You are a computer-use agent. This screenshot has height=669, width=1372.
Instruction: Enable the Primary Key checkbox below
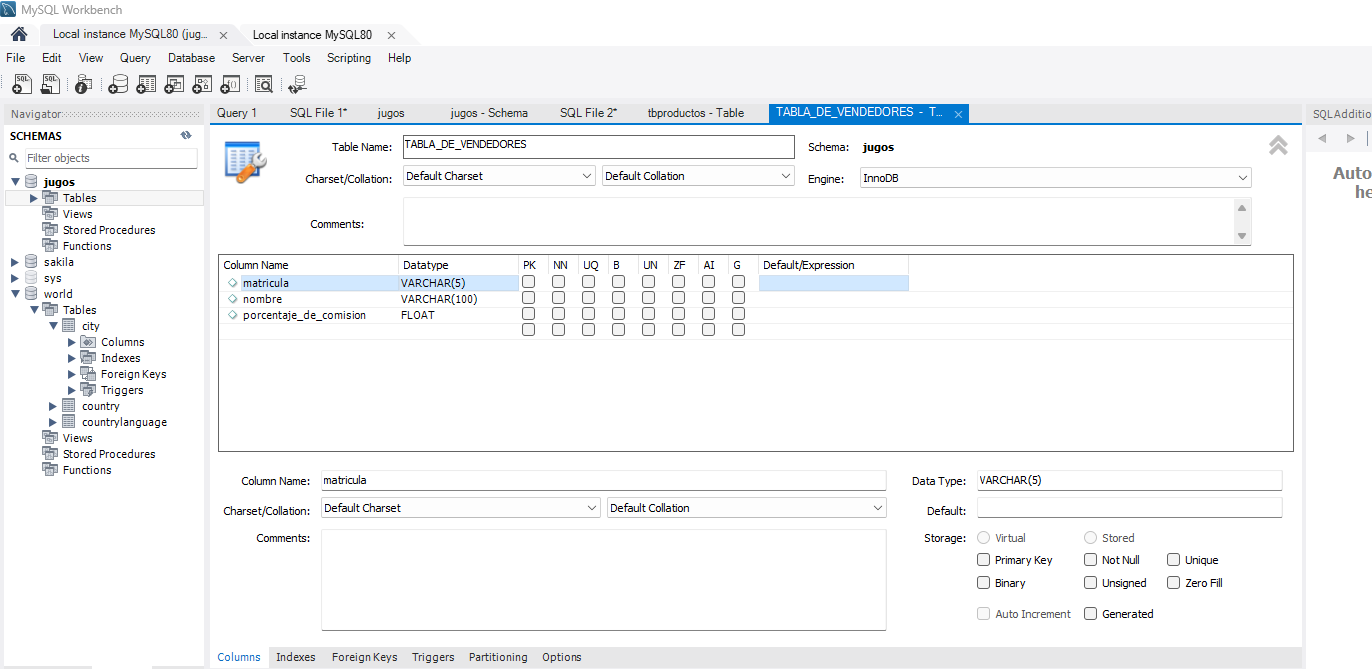(984, 560)
